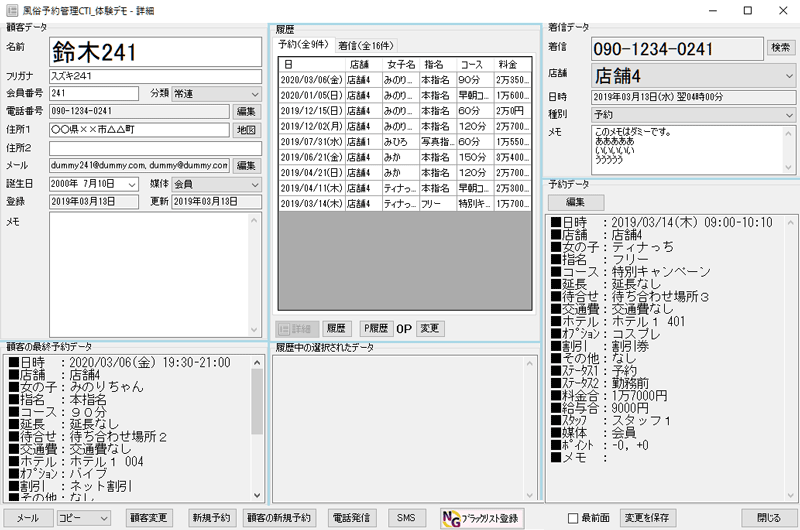Switch to the 着信(全16件) tab

pyautogui.click(x=367, y=45)
